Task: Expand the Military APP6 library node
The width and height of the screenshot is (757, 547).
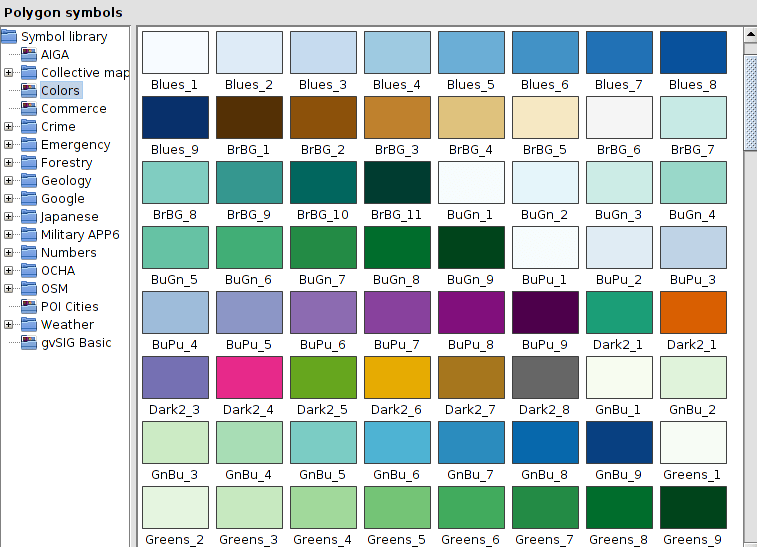Action: pyautogui.click(x=9, y=235)
